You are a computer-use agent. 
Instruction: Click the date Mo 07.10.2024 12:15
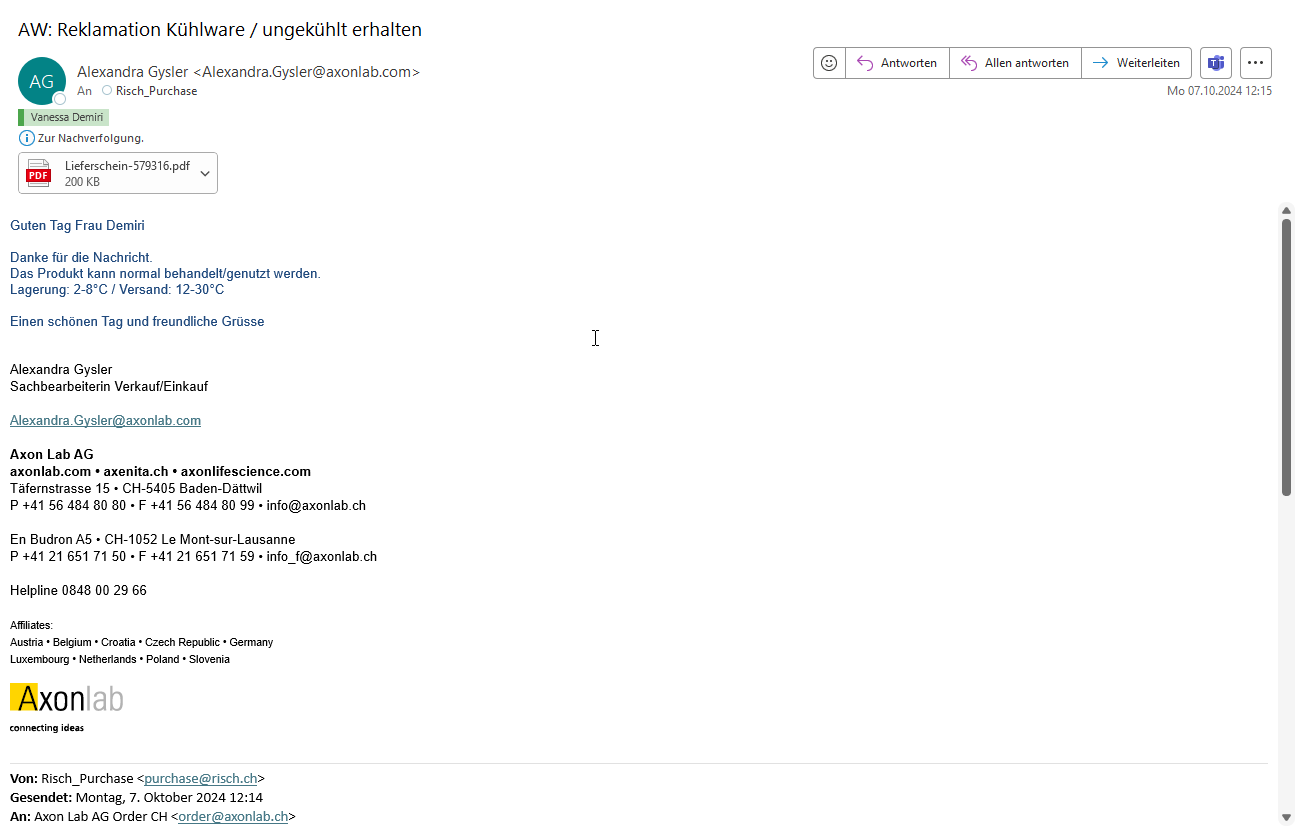(x=1219, y=91)
